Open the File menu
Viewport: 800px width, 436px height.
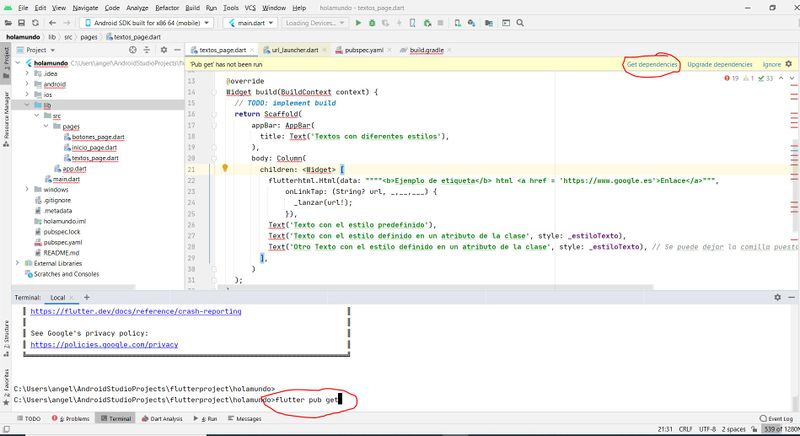click(x=23, y=8)
